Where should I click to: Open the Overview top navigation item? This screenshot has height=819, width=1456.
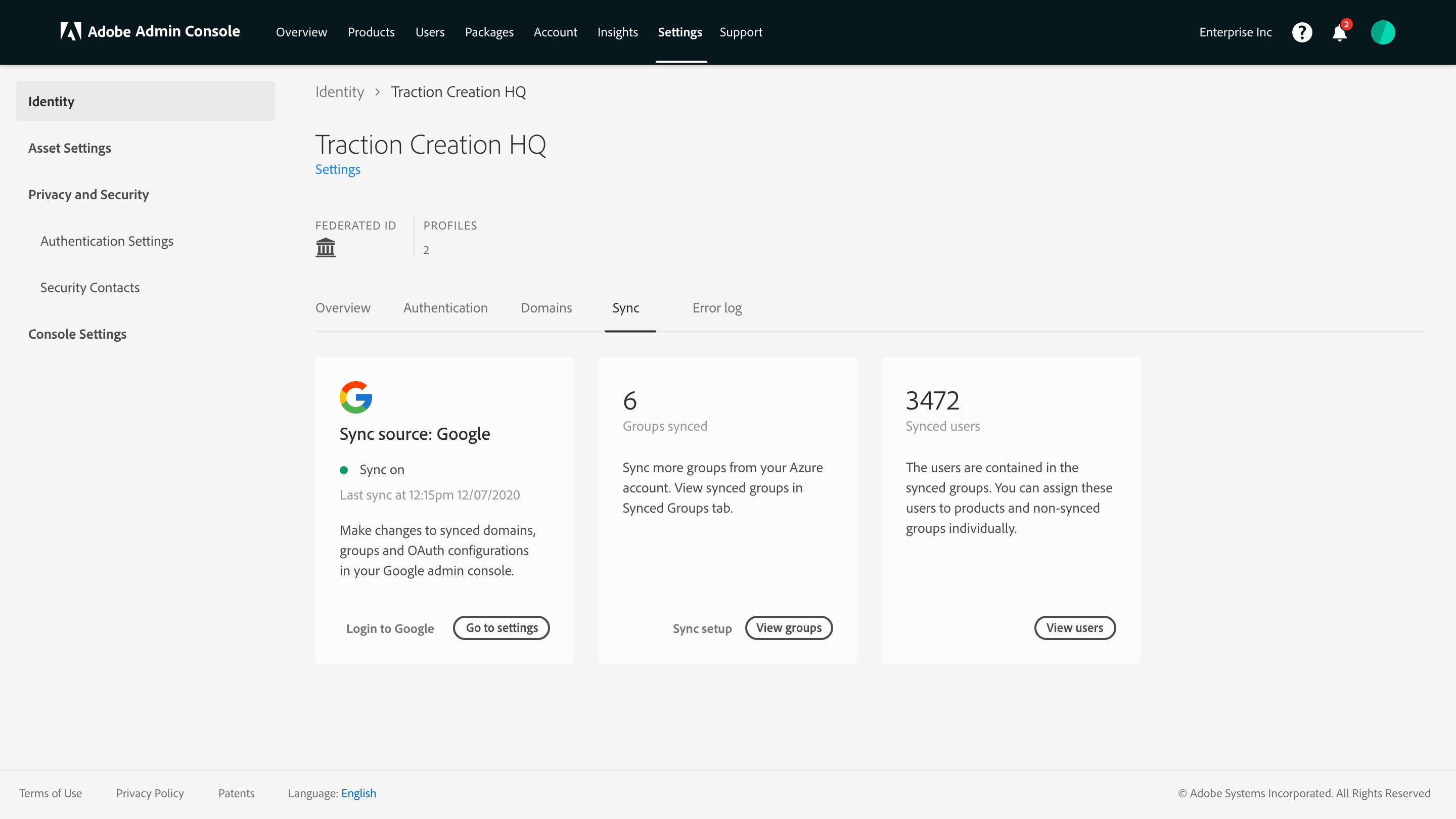click(301, 32)
